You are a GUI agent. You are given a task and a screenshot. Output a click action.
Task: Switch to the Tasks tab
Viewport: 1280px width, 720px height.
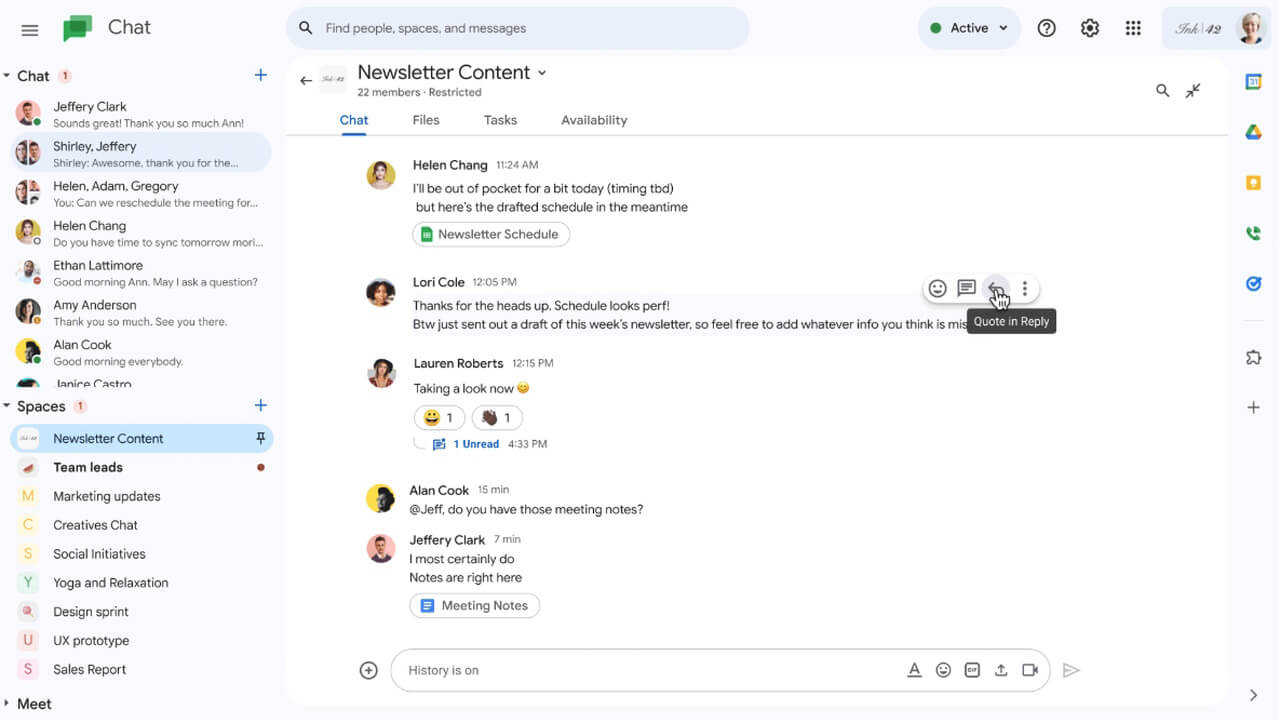500,120
